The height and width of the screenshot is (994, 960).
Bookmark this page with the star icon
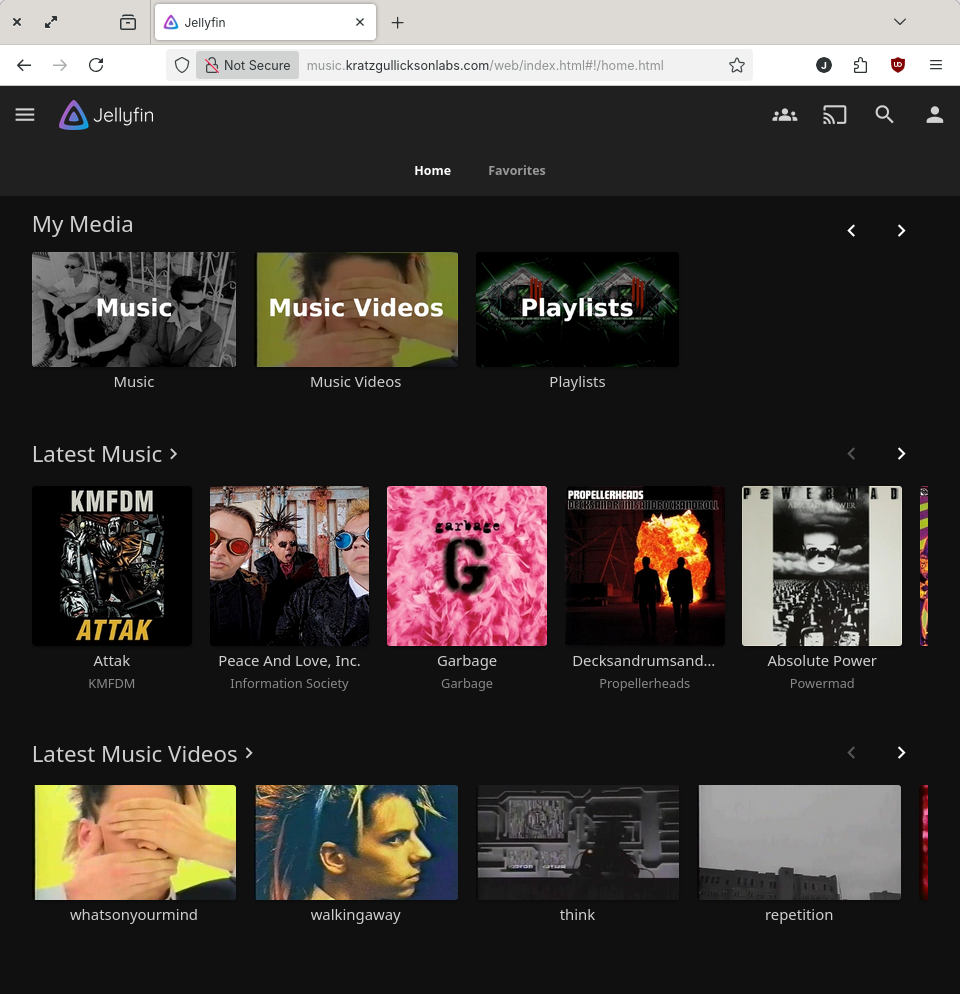coord(736,65)
